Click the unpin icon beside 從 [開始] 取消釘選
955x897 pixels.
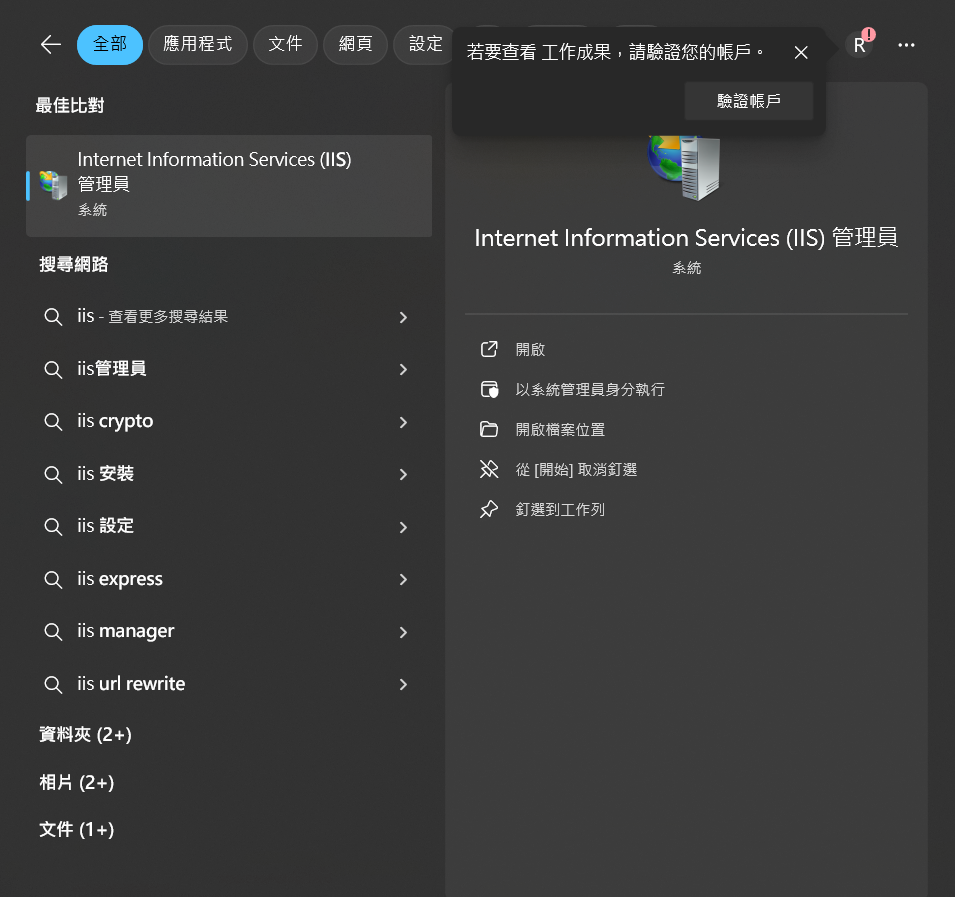[489, 469]
